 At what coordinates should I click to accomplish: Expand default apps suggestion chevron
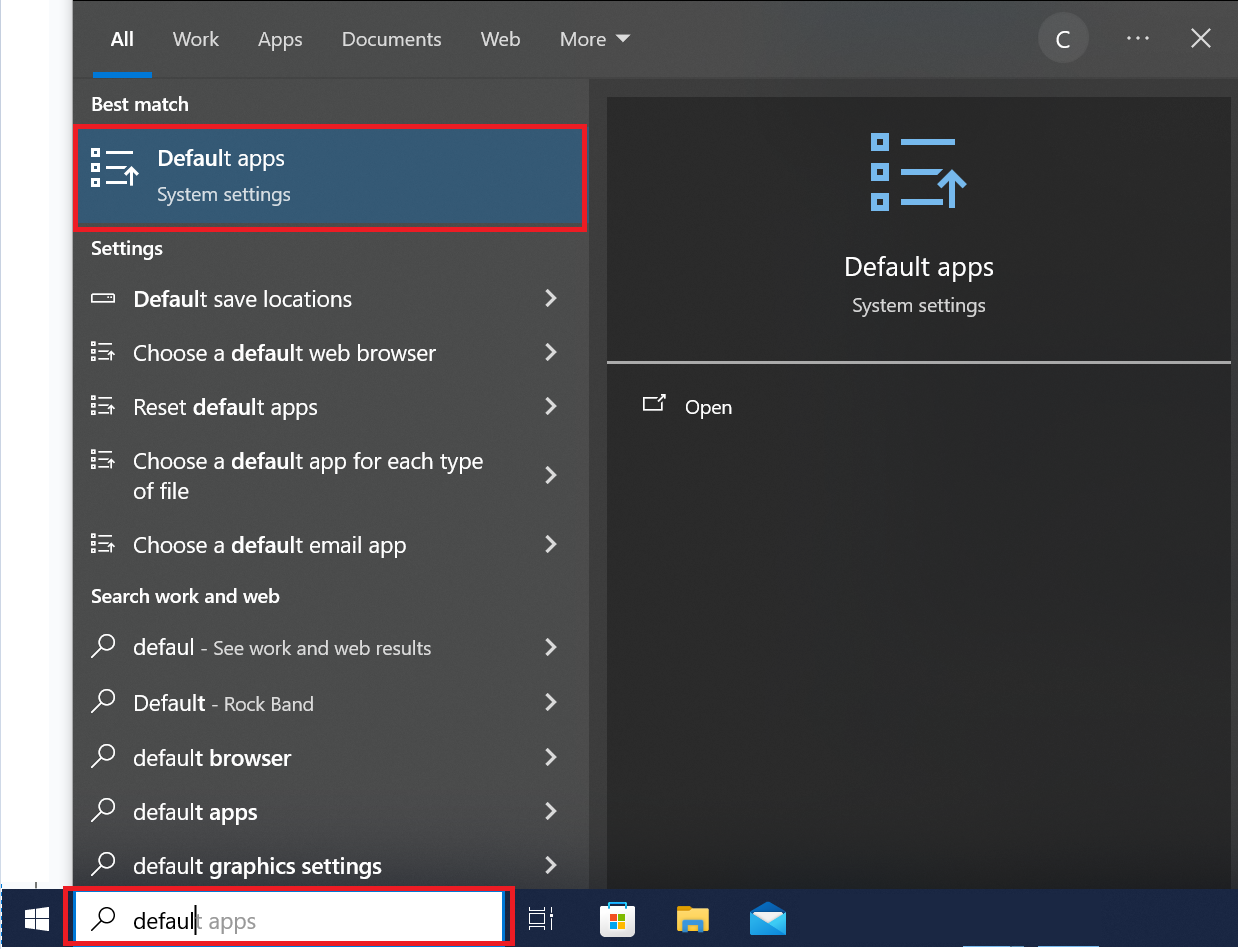pyautogui.click(x=550, y=811)
